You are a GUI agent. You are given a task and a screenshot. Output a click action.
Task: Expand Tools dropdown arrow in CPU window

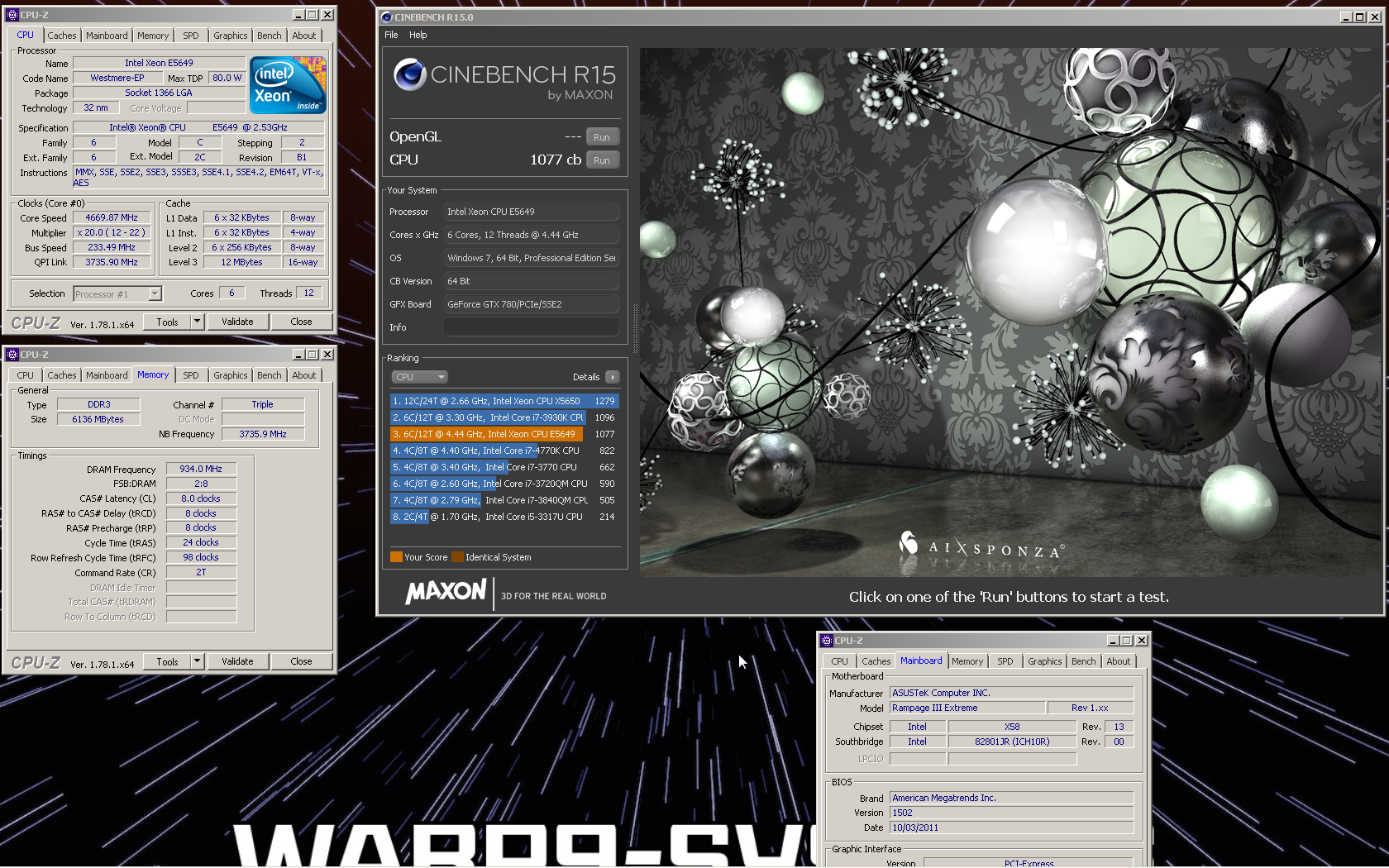pos(197,322)
